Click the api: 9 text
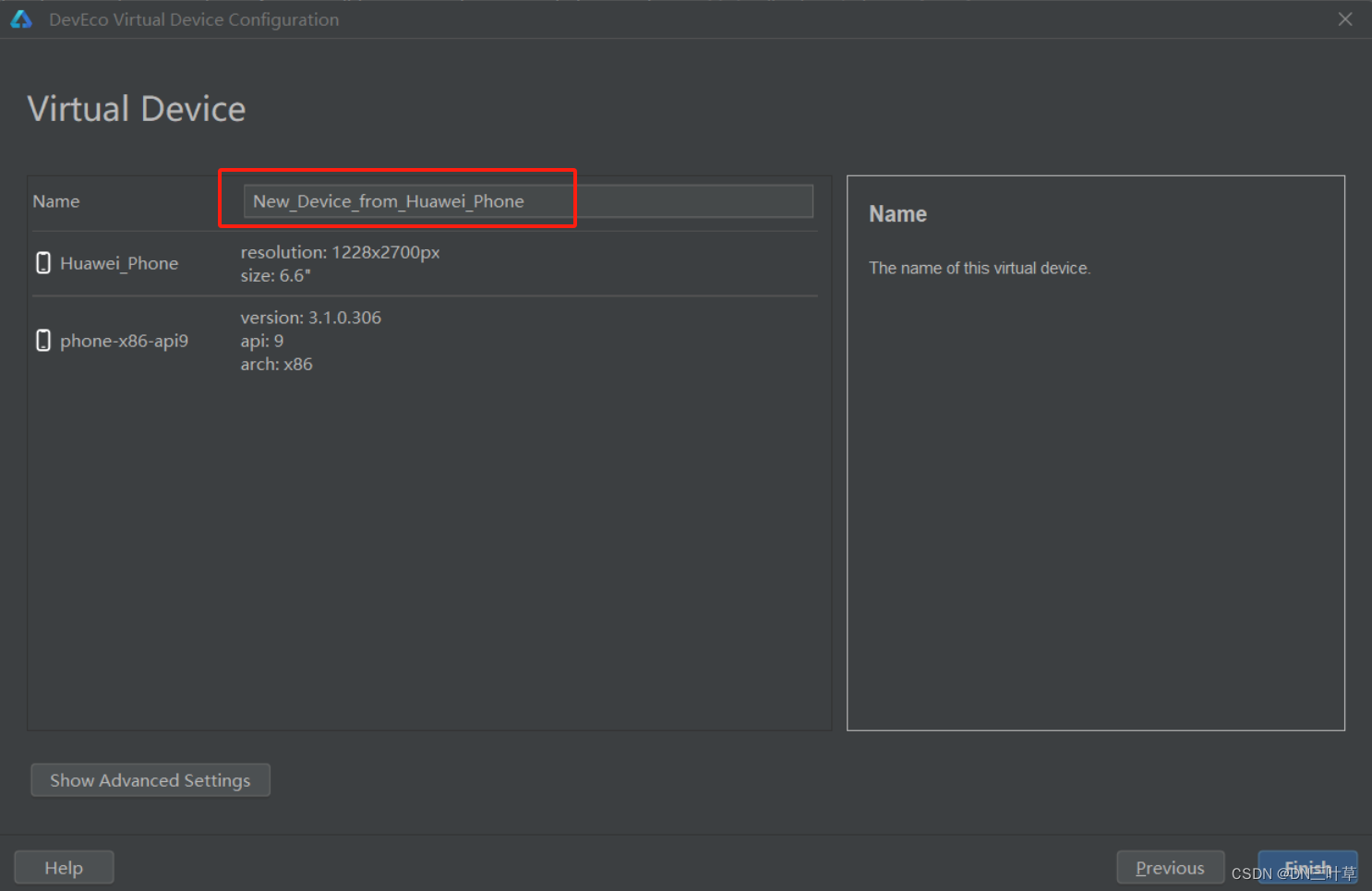This screenshot has height=891, width=1372. 262,341
